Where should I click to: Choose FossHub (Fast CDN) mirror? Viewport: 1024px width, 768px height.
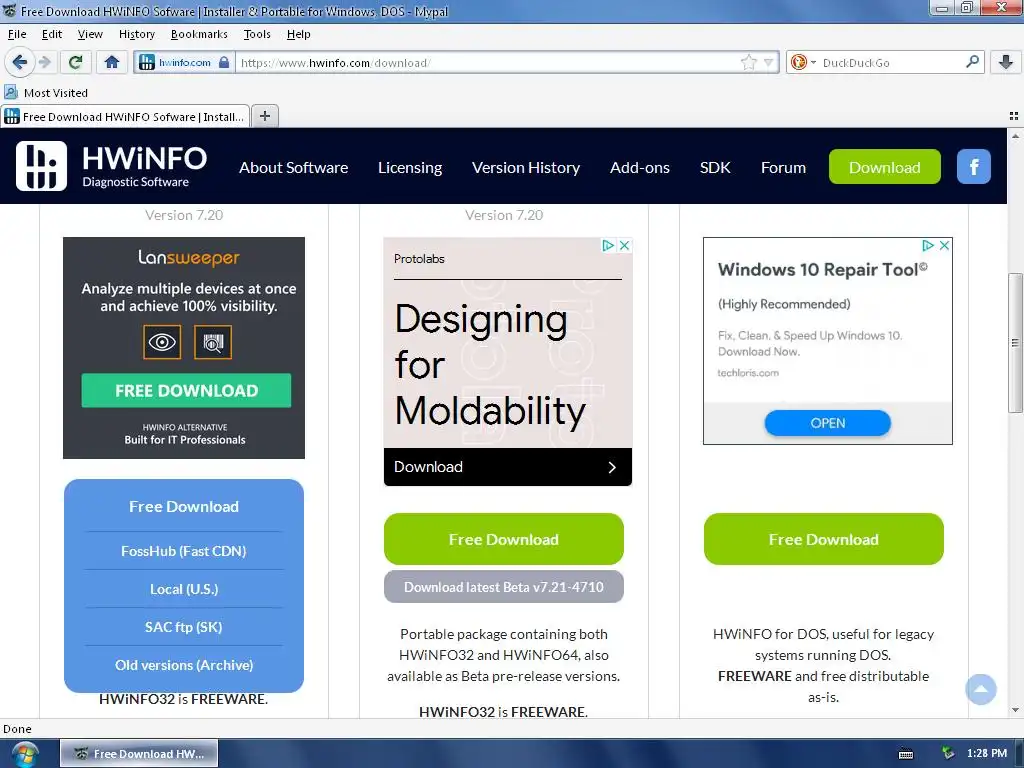pyautogui.click(x=184, y=551)
